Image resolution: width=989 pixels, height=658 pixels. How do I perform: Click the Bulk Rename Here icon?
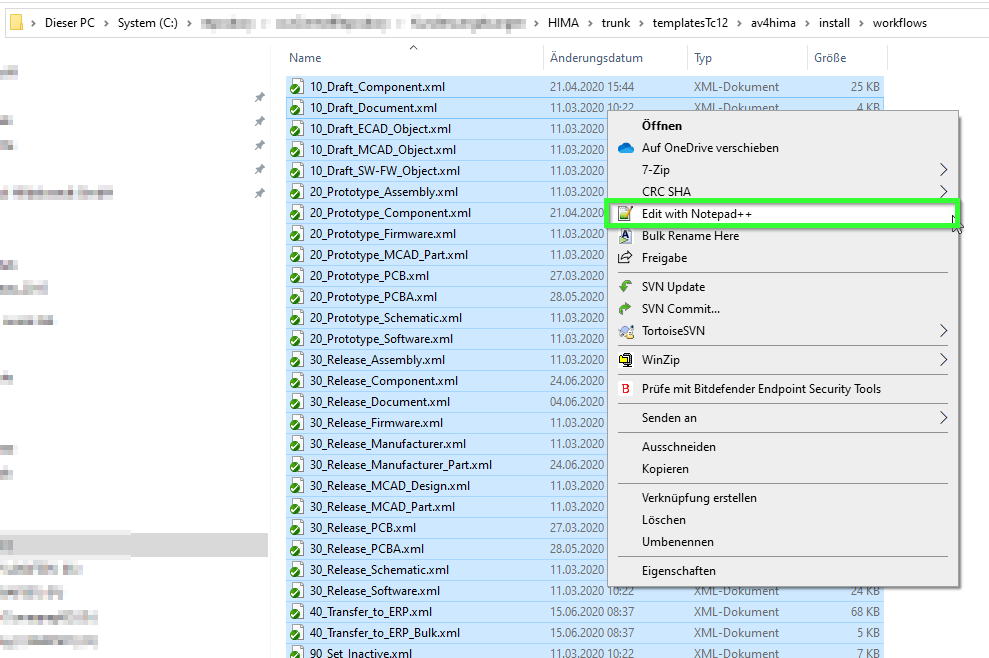tap(626, 236)
